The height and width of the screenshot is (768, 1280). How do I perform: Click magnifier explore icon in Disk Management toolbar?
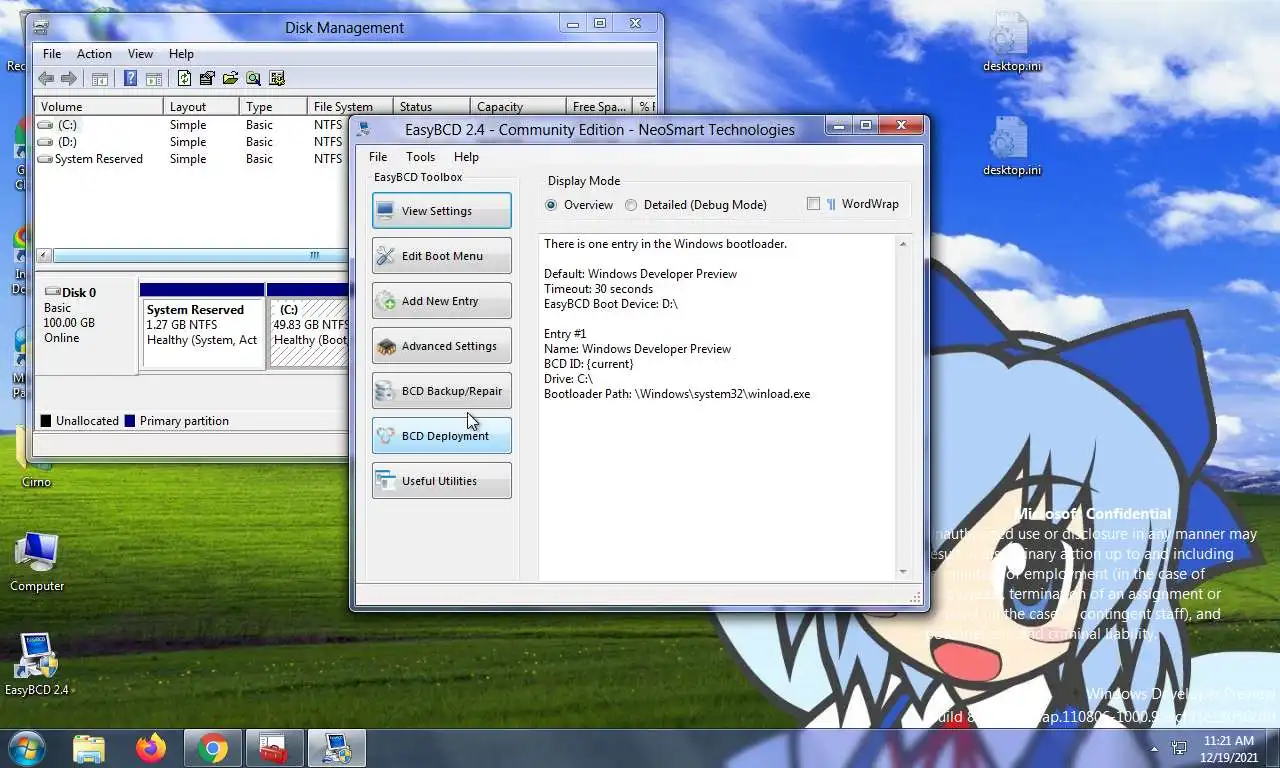coord(254,79)
